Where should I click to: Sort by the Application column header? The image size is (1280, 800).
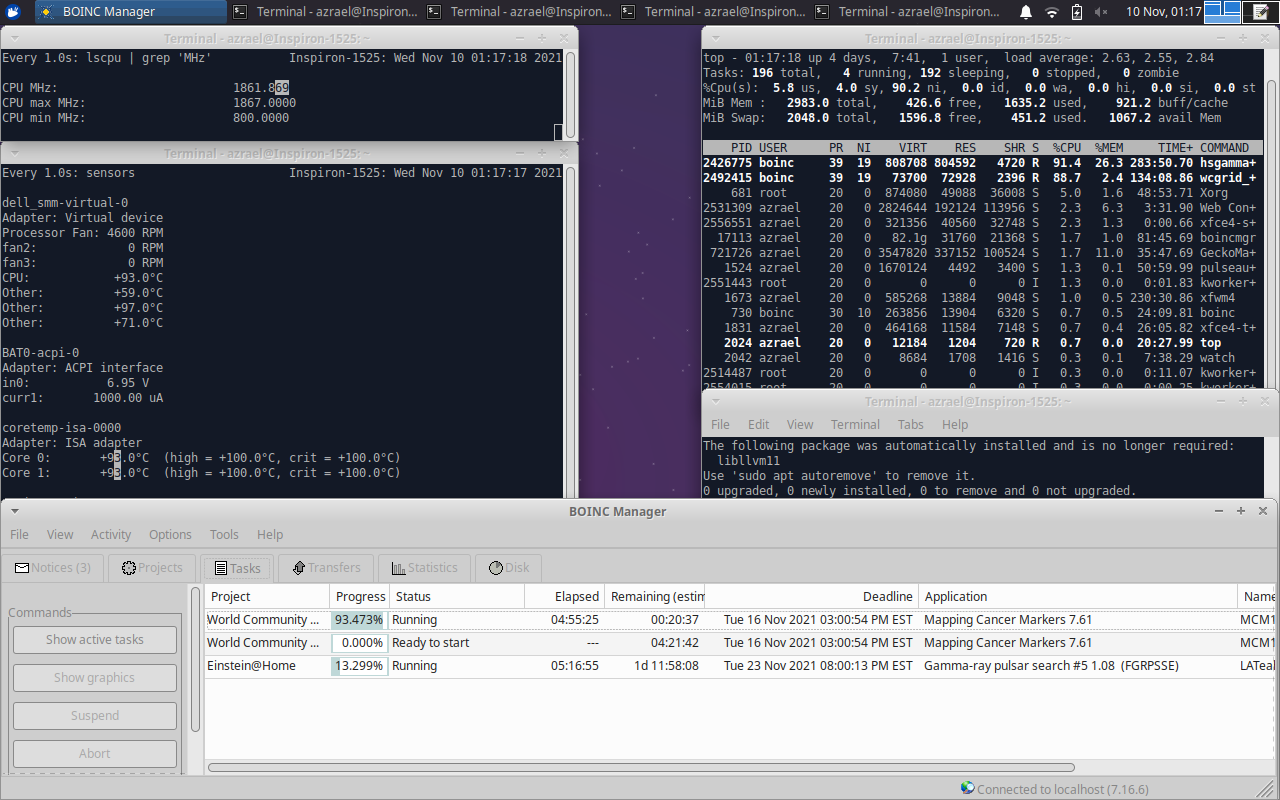pos(1078,596)
